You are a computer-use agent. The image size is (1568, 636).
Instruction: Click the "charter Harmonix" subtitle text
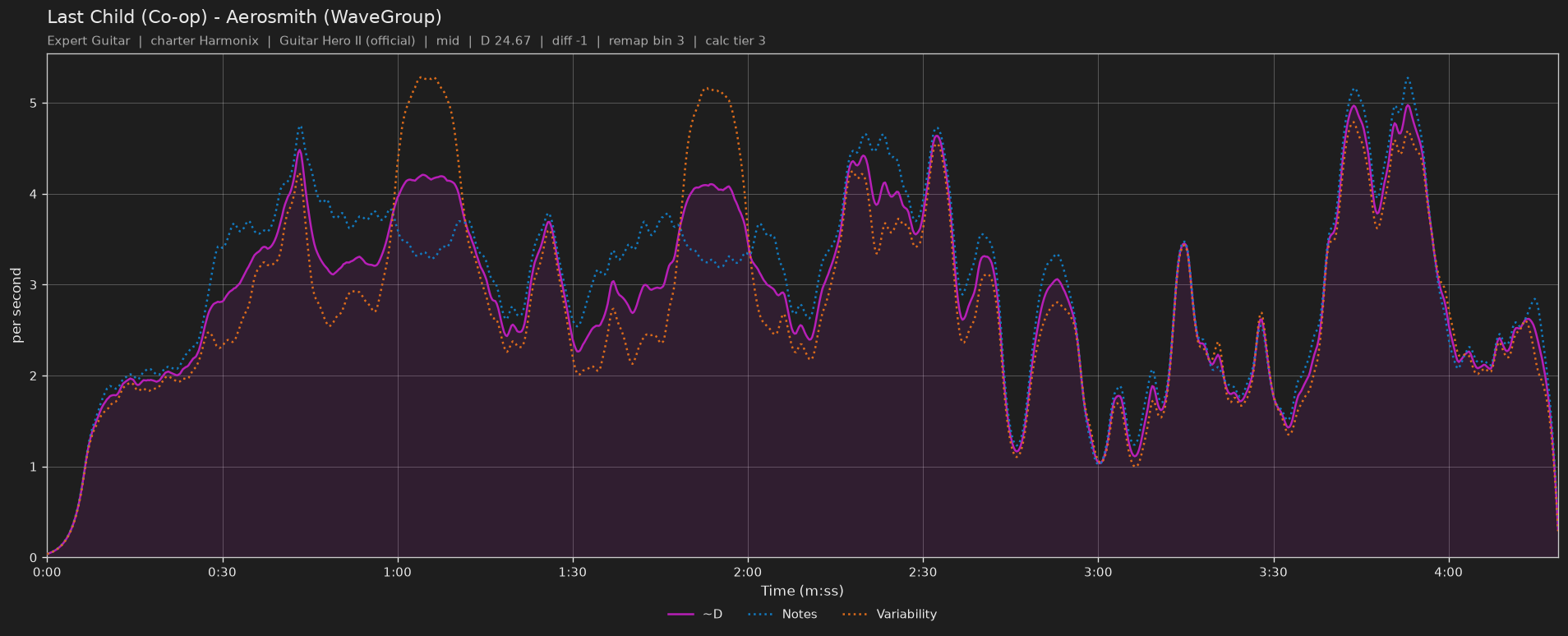(x=205, y=41)
